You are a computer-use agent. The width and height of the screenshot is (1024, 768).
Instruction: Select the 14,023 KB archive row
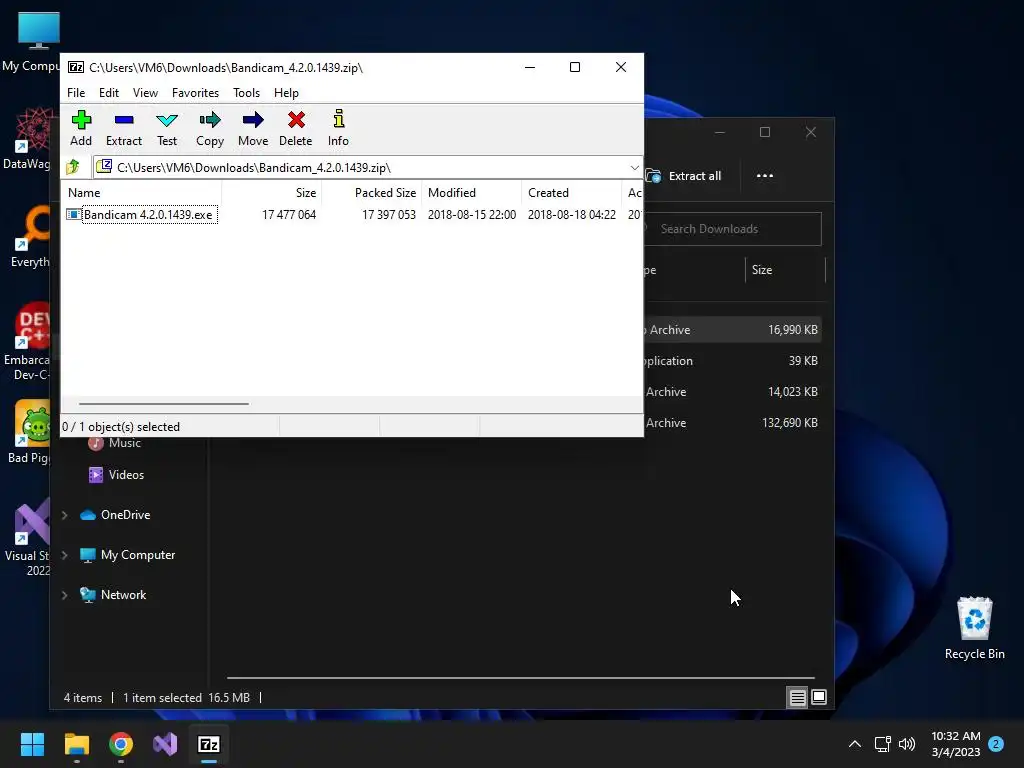click(x=732, y=392)
